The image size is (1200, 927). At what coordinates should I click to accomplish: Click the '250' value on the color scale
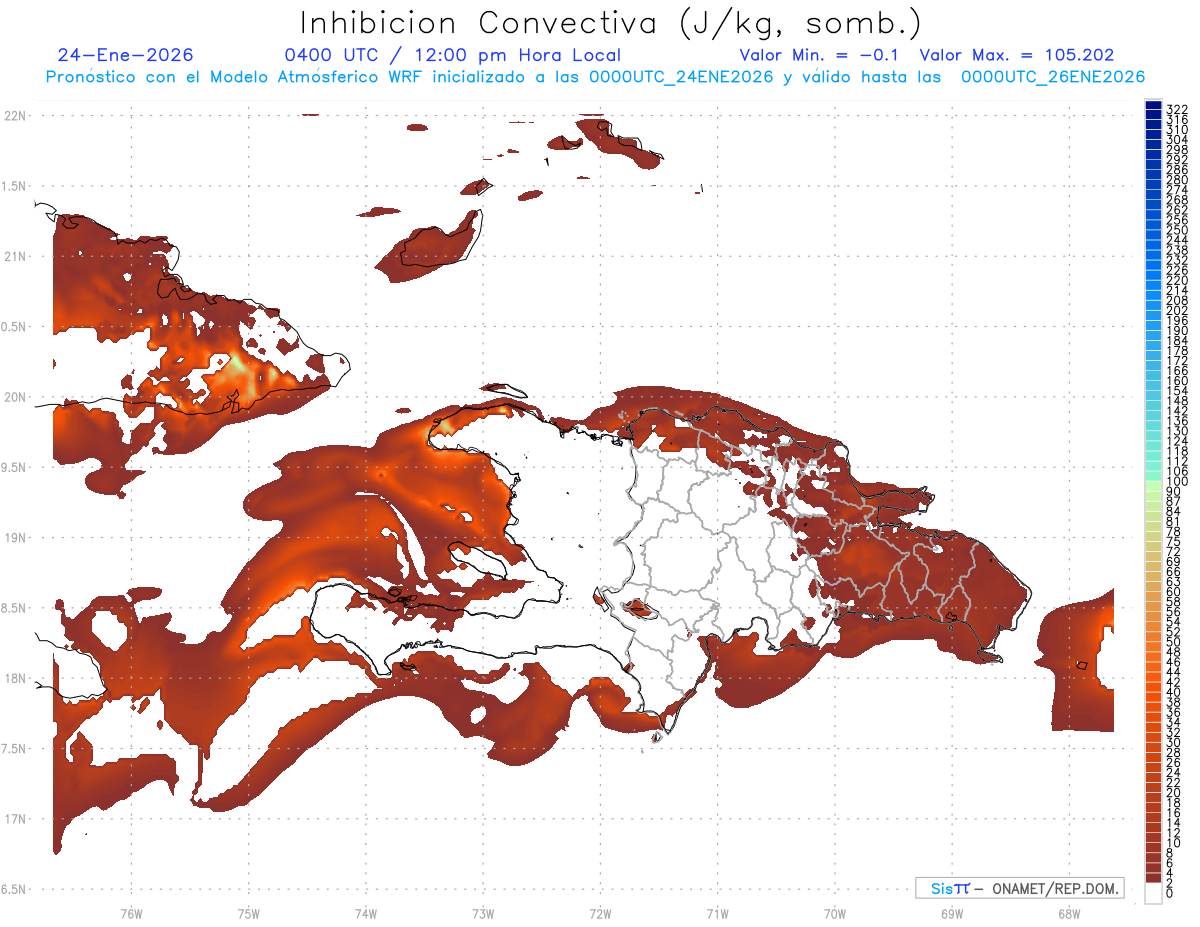coord(1177,230)
